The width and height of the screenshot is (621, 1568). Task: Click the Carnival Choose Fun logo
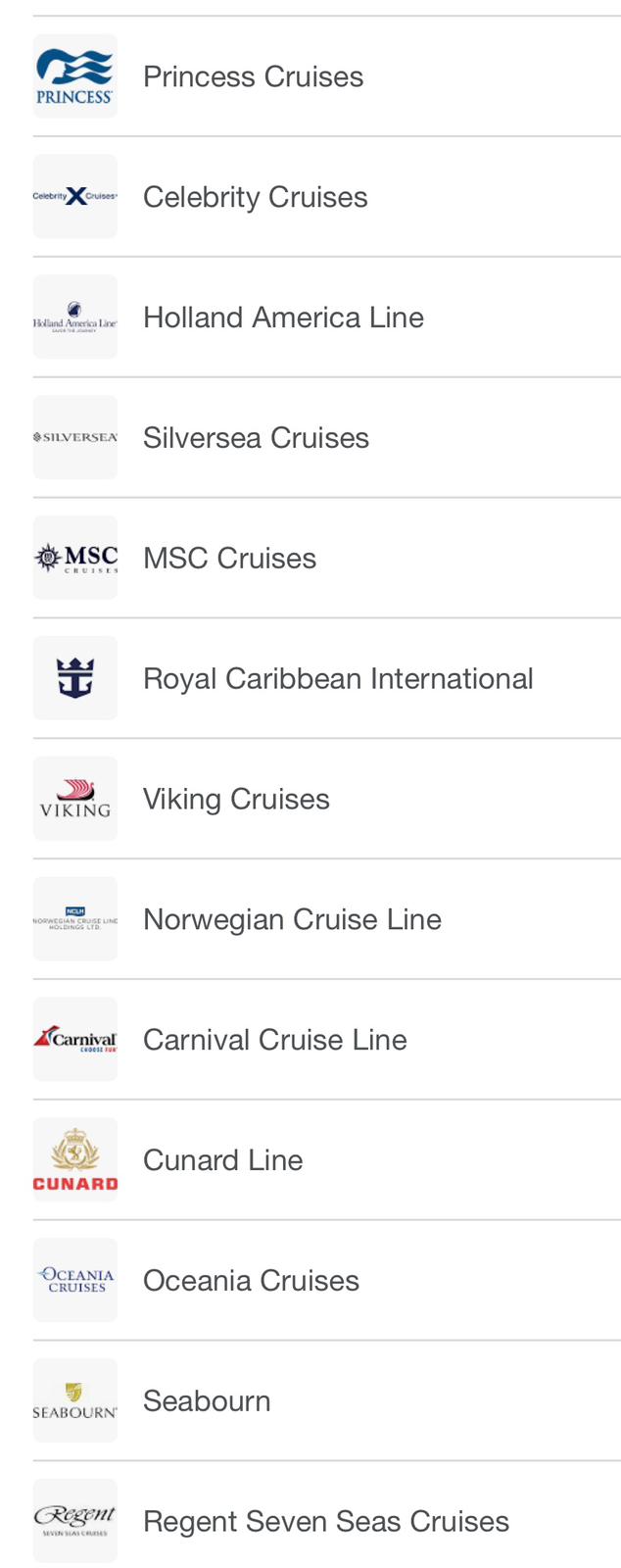click(x=75, y=1040)
